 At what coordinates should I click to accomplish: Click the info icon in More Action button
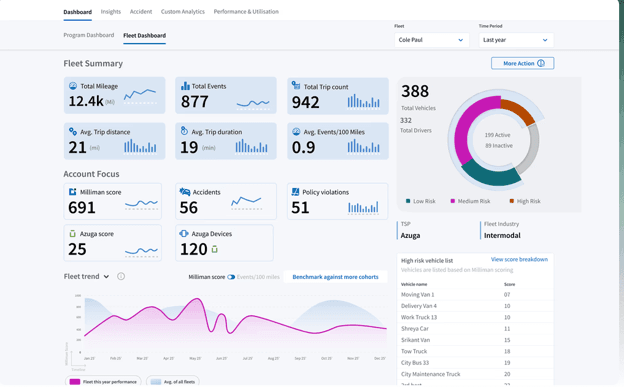(x=541, y=63)
